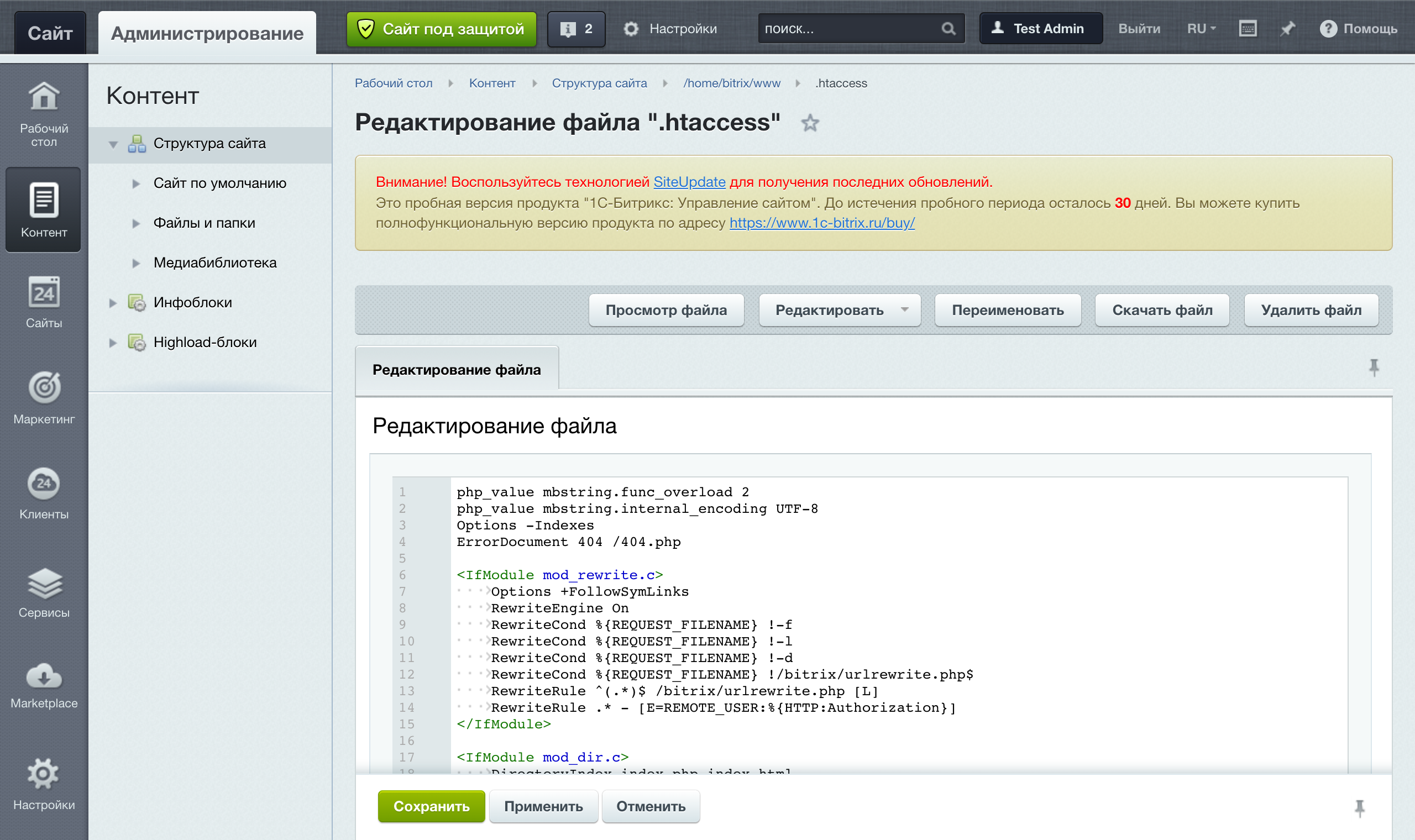Pin the bottom button bar with the pin icon

click(x=1360, y=809)
